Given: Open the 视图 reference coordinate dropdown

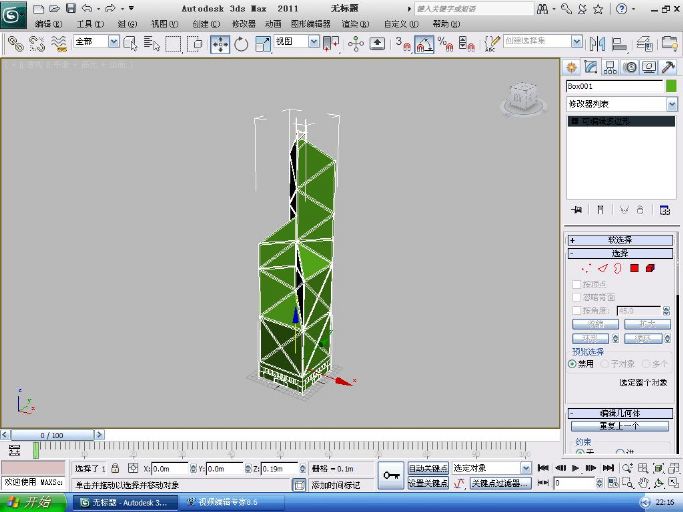Looking at the screenshot, I should 314,42.
